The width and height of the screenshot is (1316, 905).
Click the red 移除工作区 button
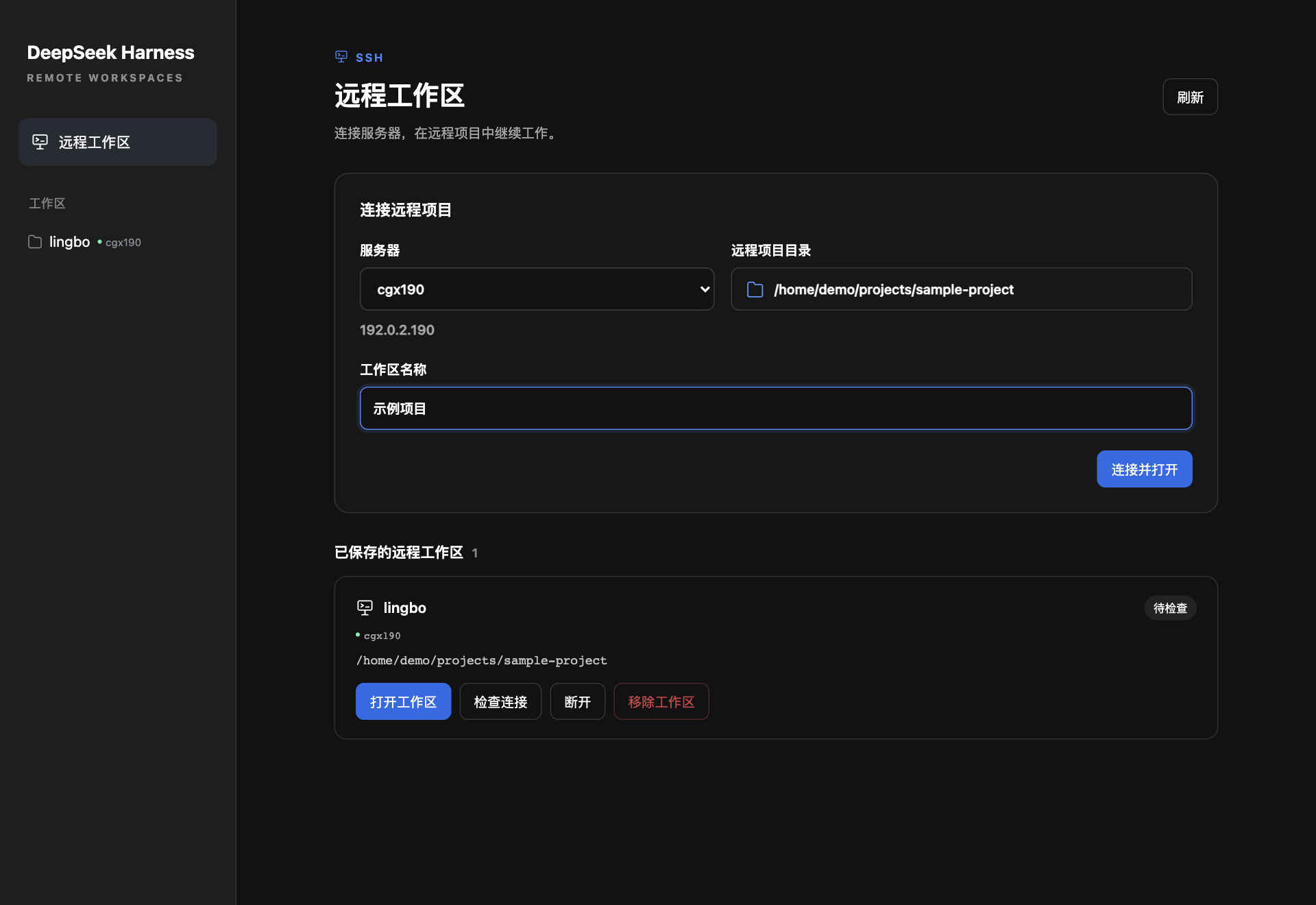661,702
